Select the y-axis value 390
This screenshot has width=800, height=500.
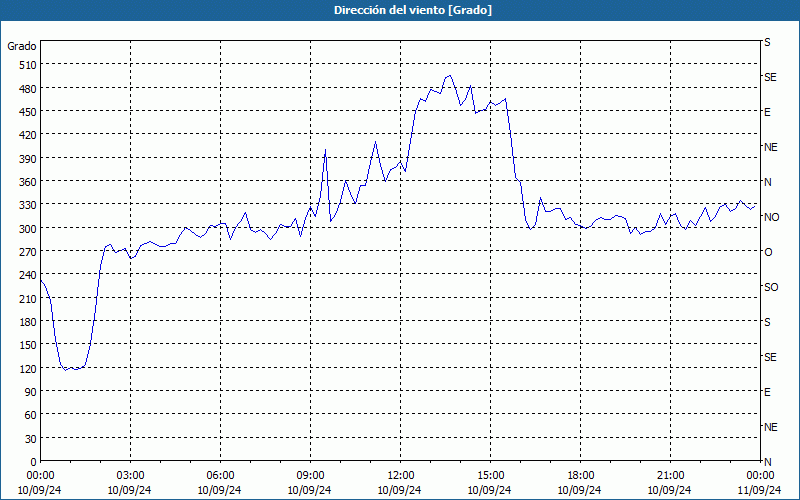(x=29, y=158)
